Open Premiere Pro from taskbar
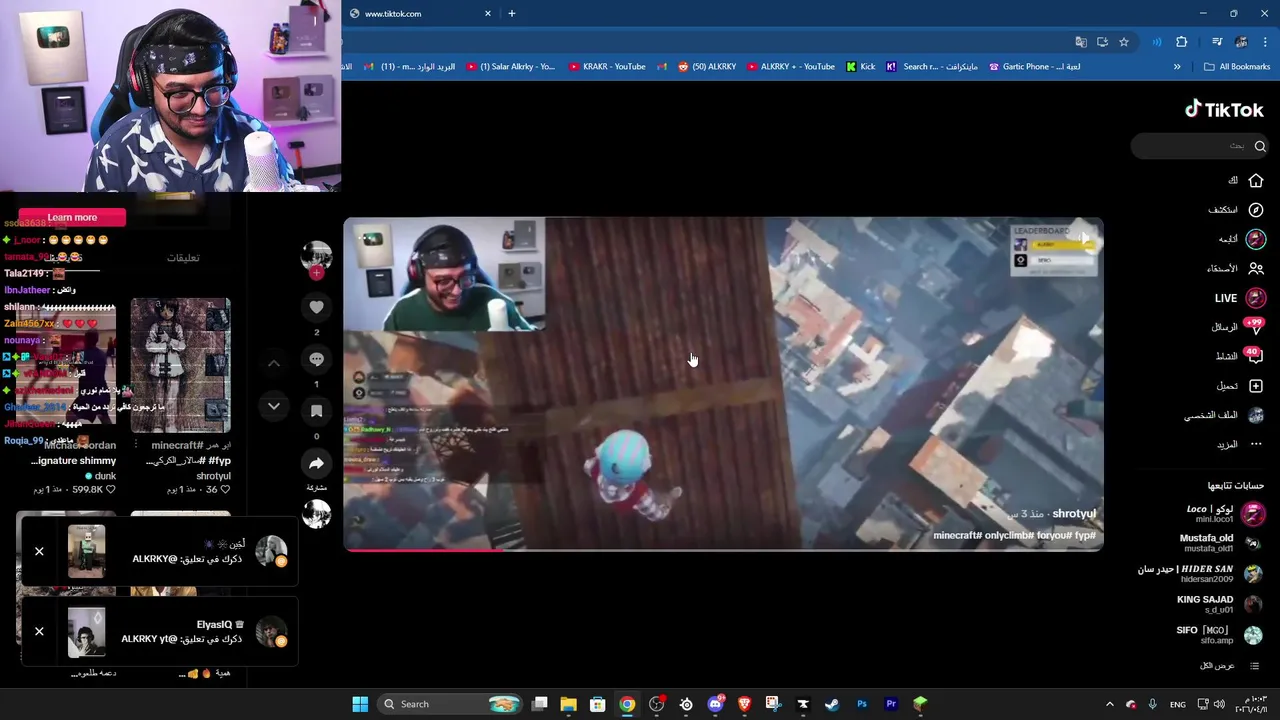Viewport: 1280px width, 720px height. (891, 704)
